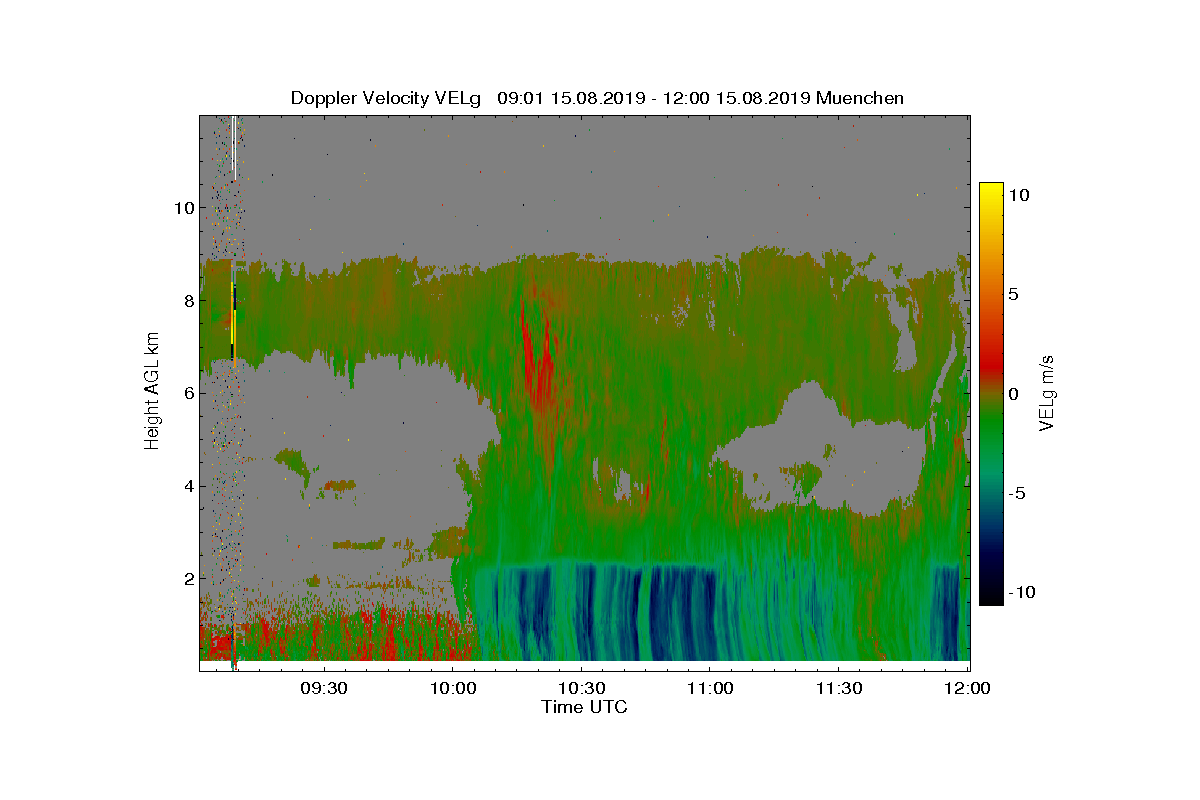Image resolution: width=1200 pixels, height=800 pixels.
Task: Click the colorbar '10' label at top
Action: coord(1019,195)
